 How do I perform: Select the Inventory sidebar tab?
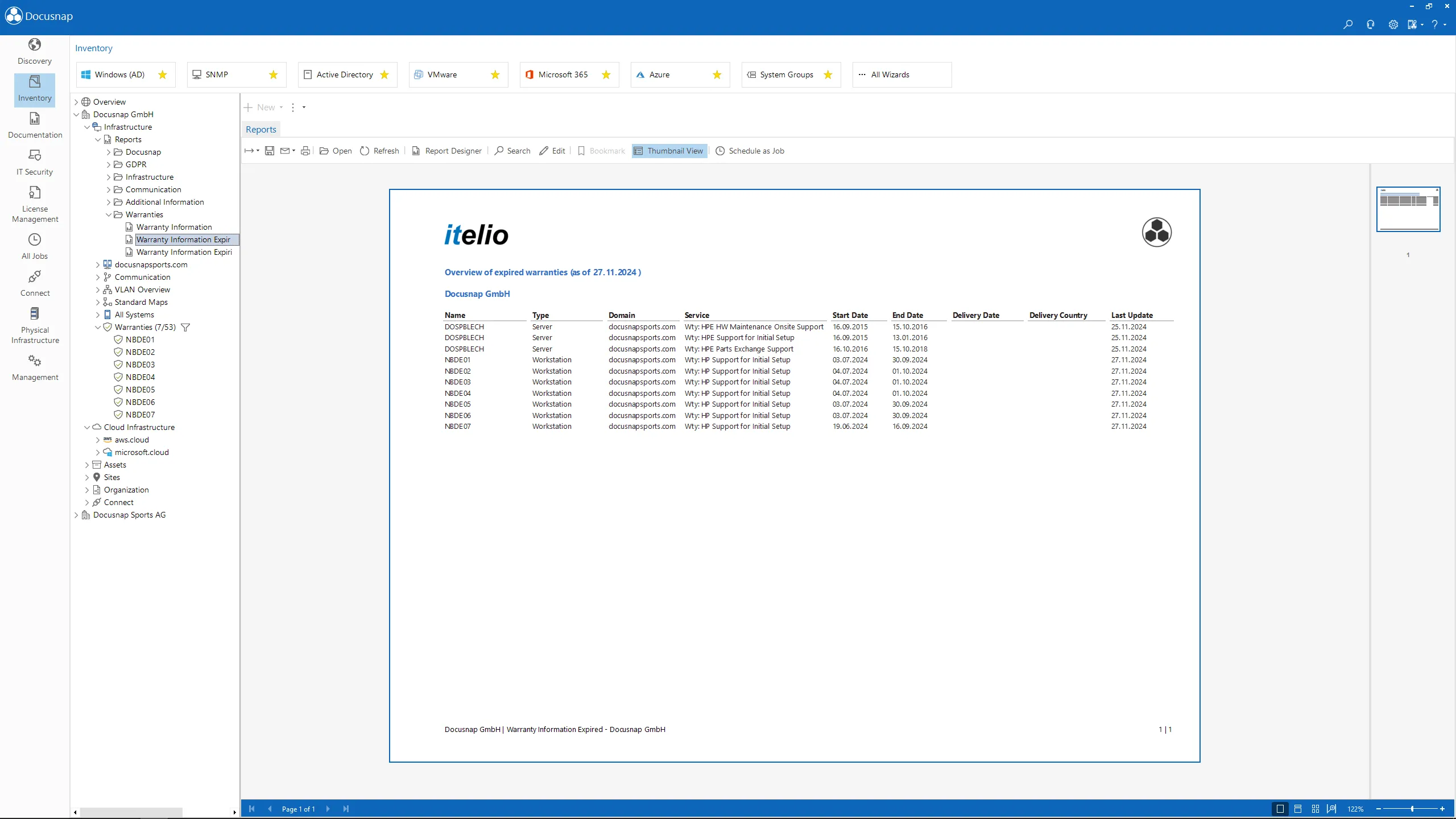pos(35,89)
